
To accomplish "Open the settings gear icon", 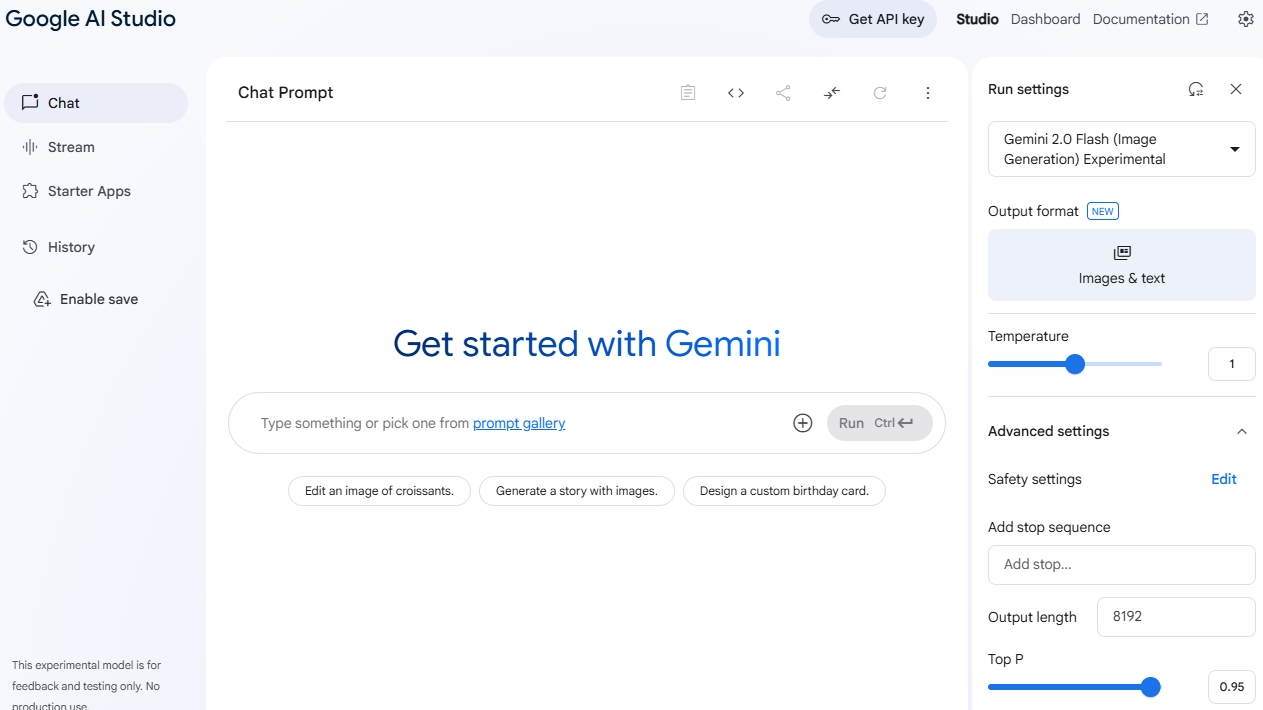I will pyautogui.click(x=1246, y=19).
